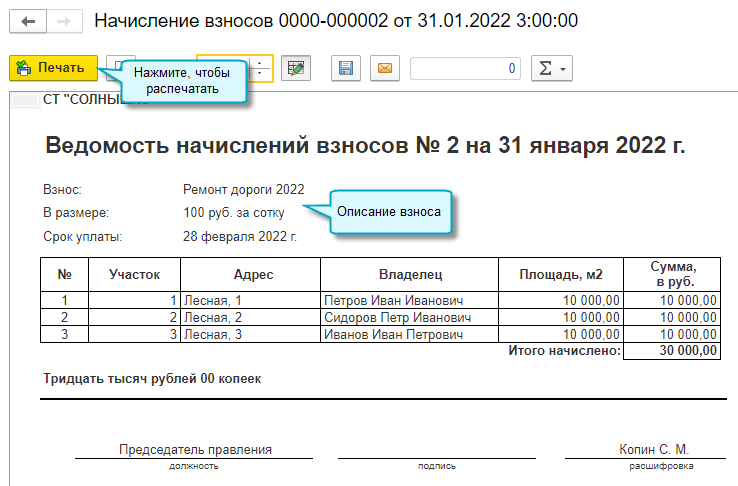This screenshot has width=738, height=486.
Task: Select the cell Лесная, 3
Action: (250, 334)
